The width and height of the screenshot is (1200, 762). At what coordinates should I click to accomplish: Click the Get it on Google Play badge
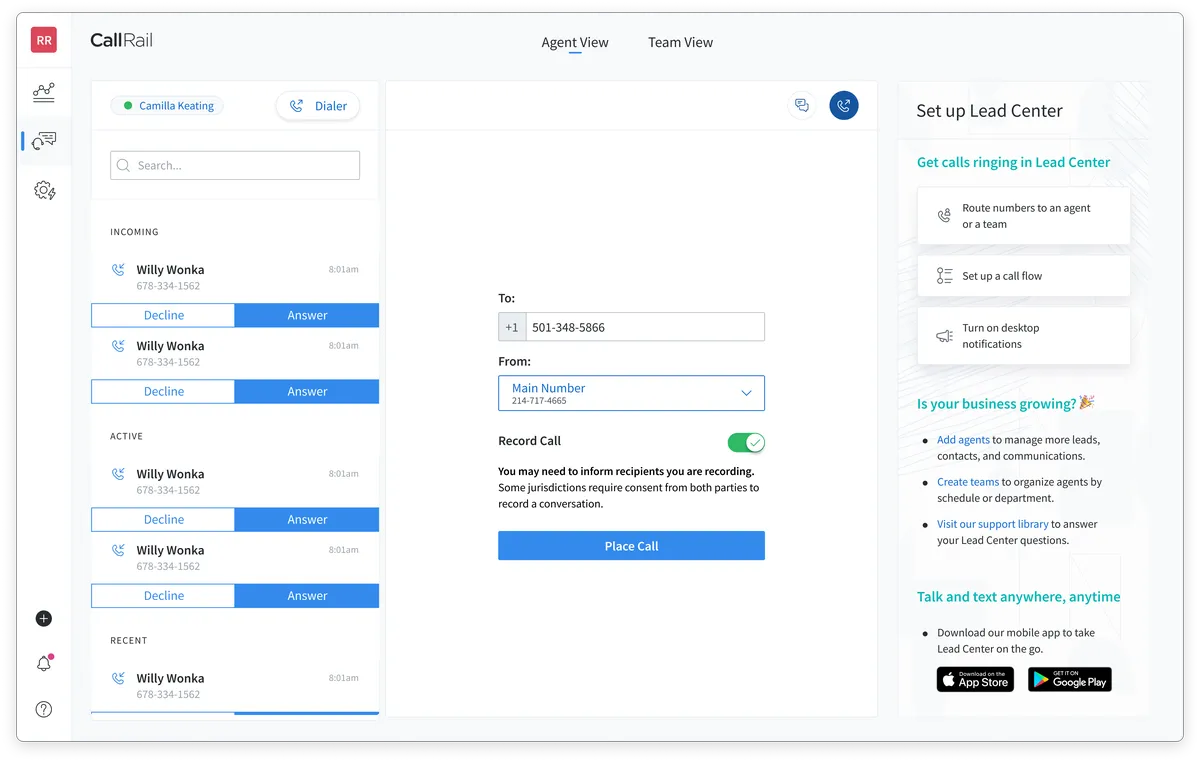pos(1070,680)
